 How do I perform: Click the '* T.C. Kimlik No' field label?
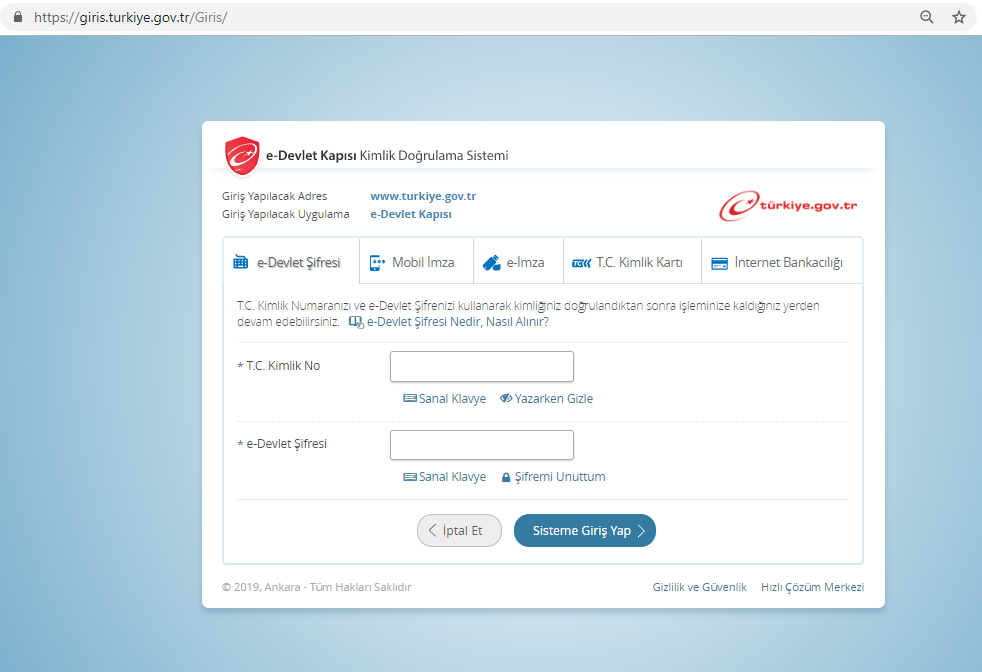click(x=279, y=366)
